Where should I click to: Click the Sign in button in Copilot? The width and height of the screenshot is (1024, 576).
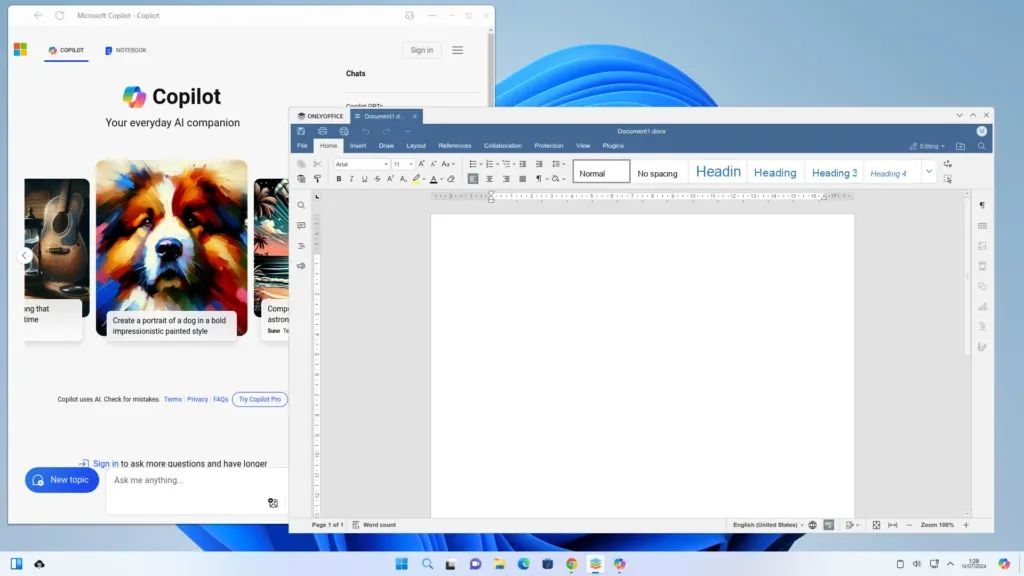pos(422,50)
